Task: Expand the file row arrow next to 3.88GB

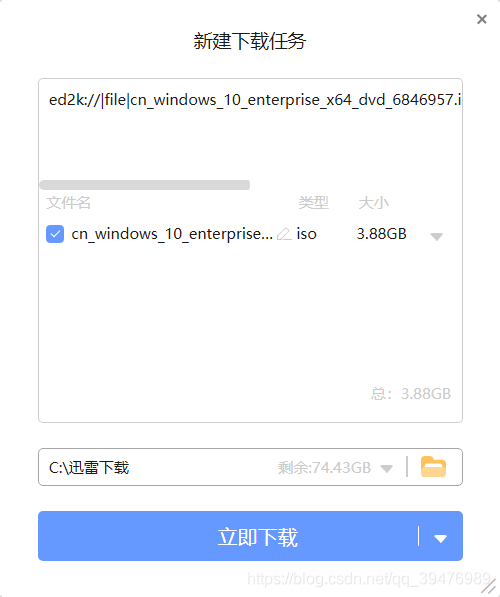Action: 436,236
